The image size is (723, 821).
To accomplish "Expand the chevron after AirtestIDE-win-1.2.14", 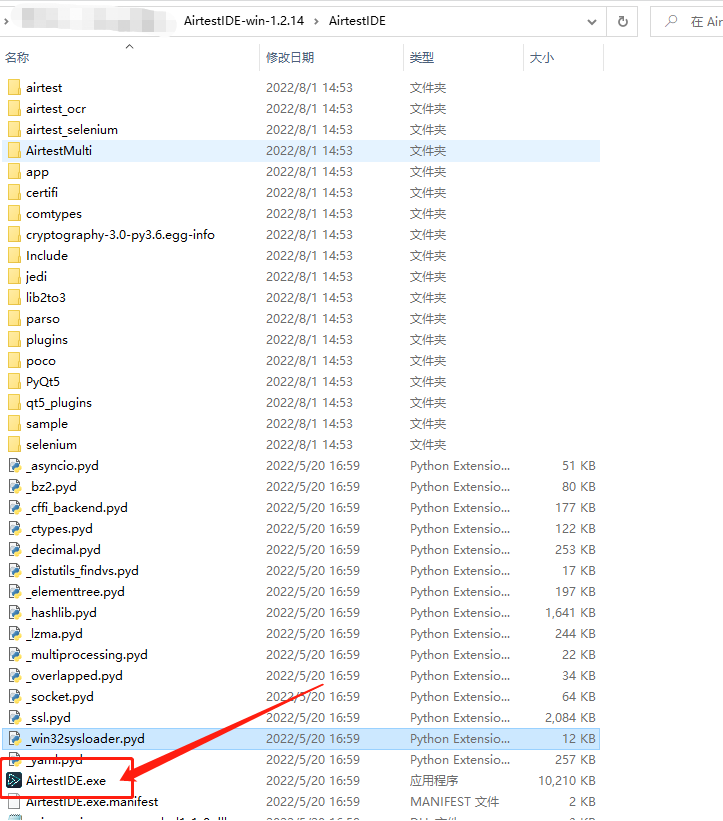I will coord(316,21).
